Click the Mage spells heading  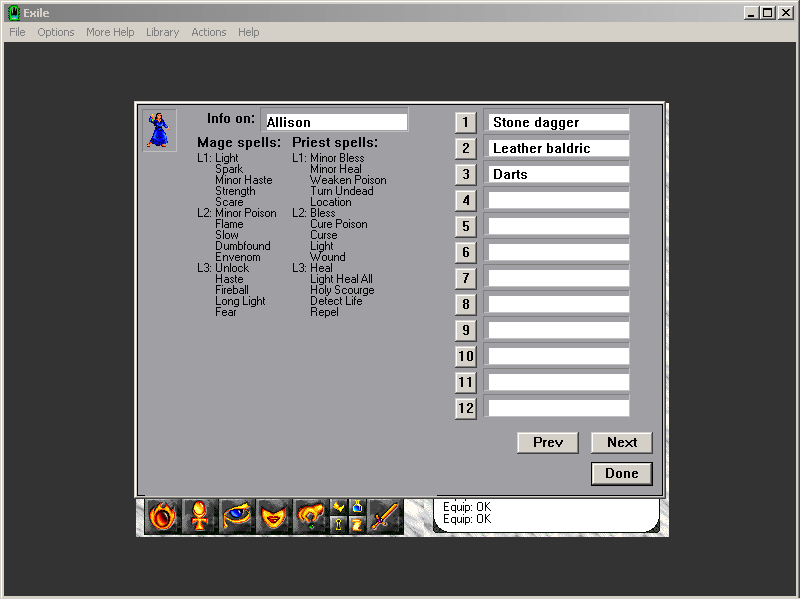(x=239, y=142)
